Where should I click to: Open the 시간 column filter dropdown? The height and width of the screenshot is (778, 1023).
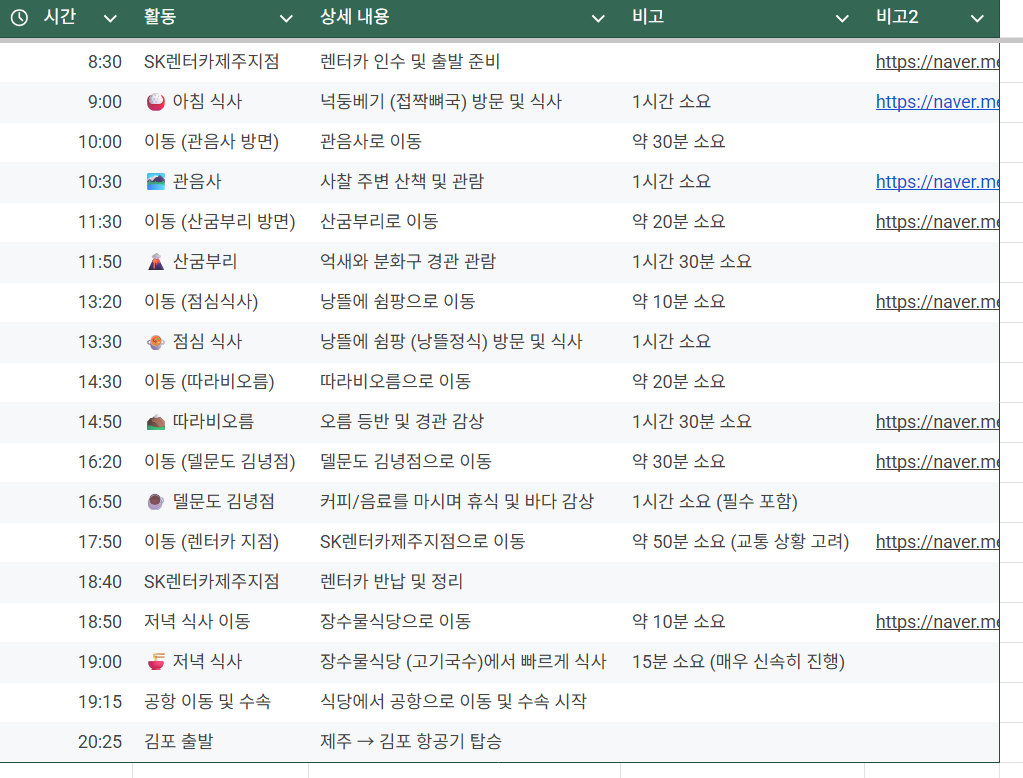pyautogui.click(x=110, y=18)
